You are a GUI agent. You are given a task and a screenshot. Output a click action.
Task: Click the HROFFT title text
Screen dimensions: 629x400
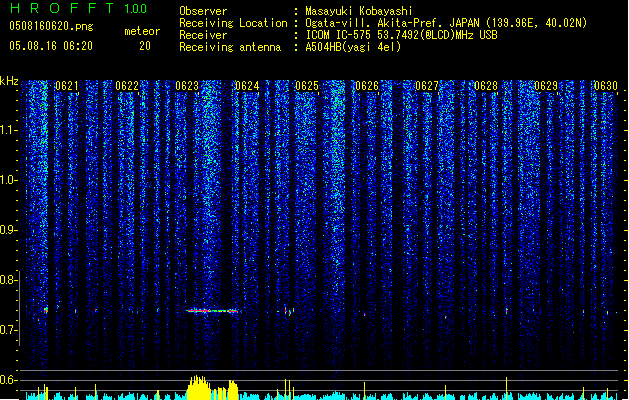(62, 8)
